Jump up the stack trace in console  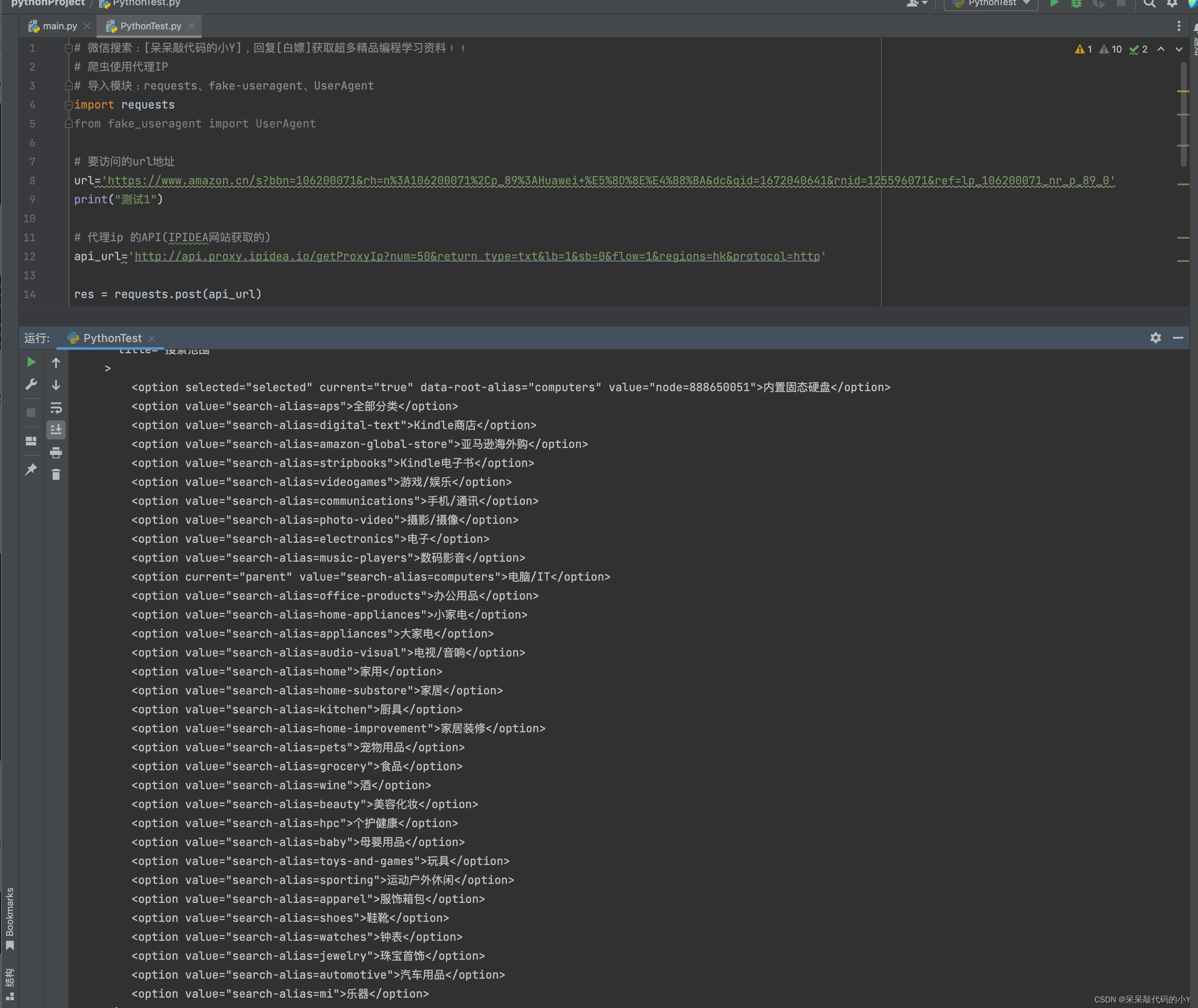56,362
